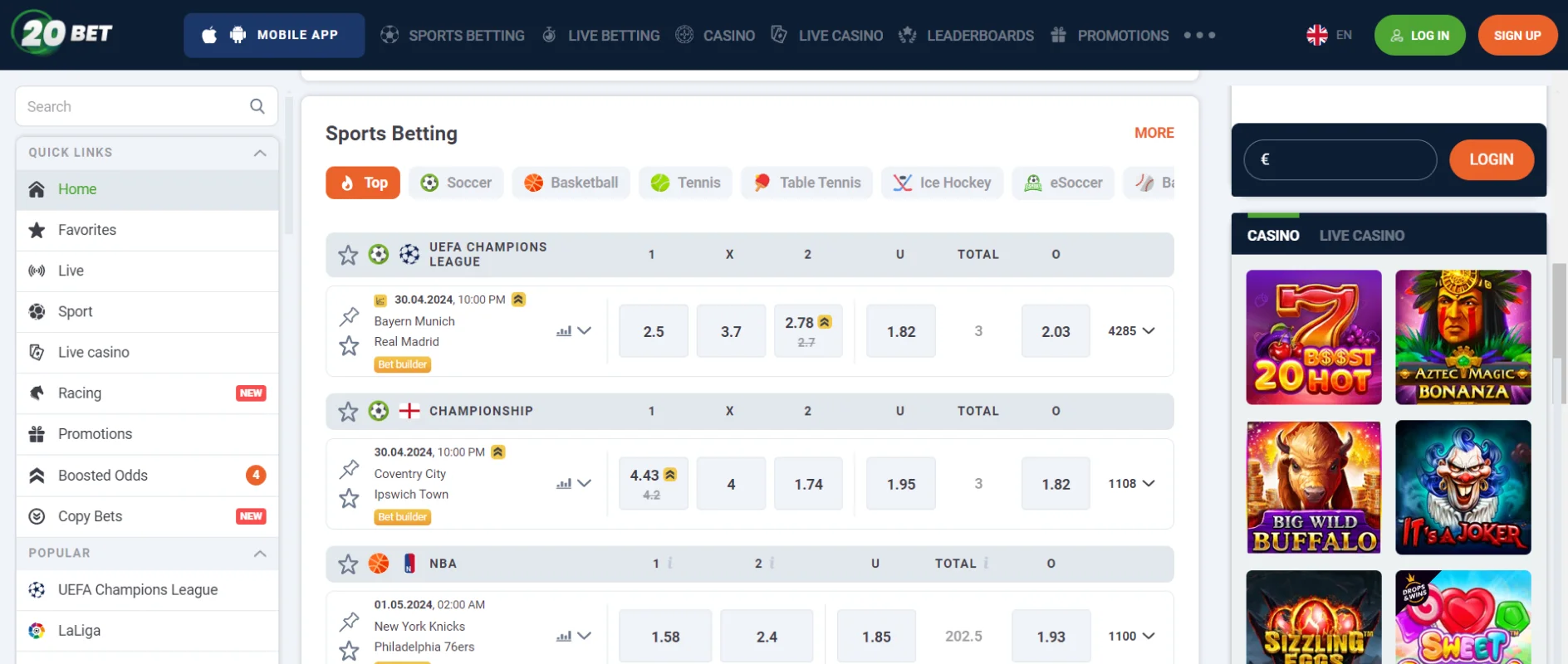
Task: Favorite the UEFA Champions League header star
Action: tap(348, 255)
